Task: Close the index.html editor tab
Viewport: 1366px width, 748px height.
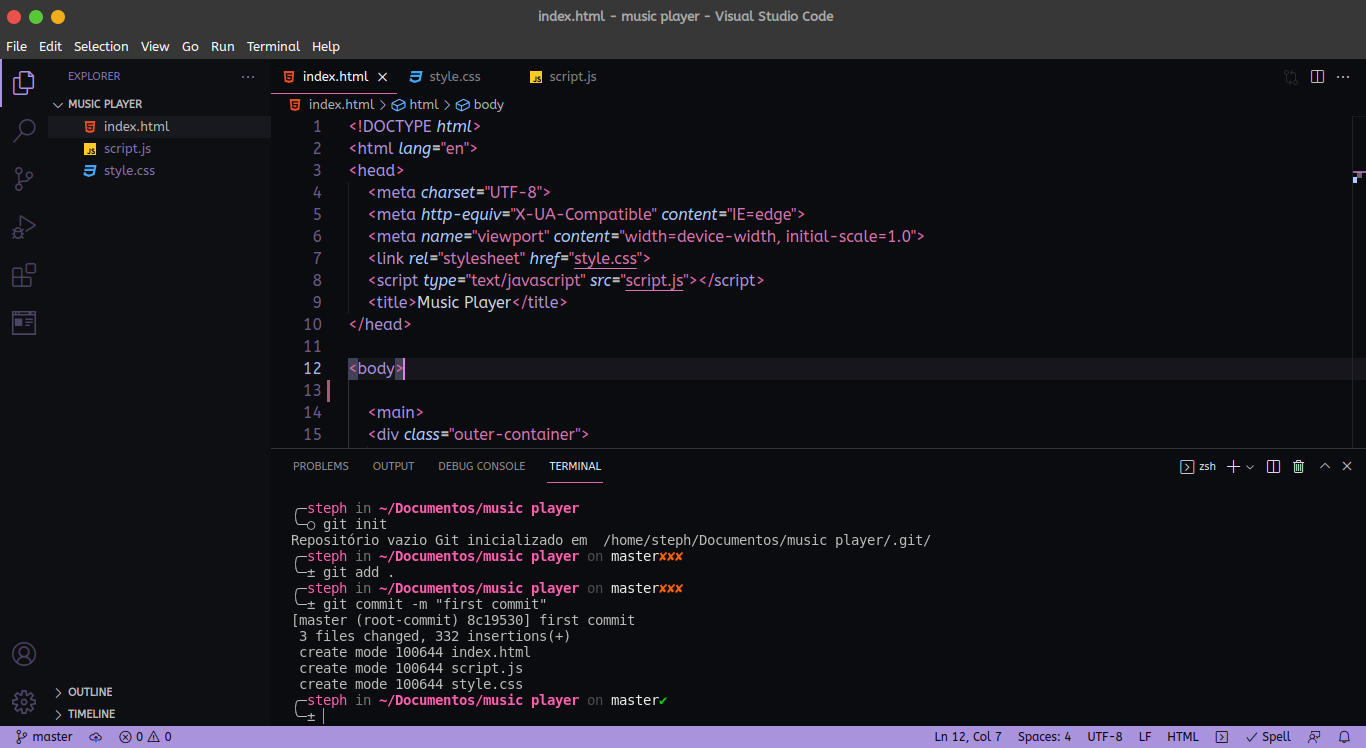Action: (x=382, y=77)
